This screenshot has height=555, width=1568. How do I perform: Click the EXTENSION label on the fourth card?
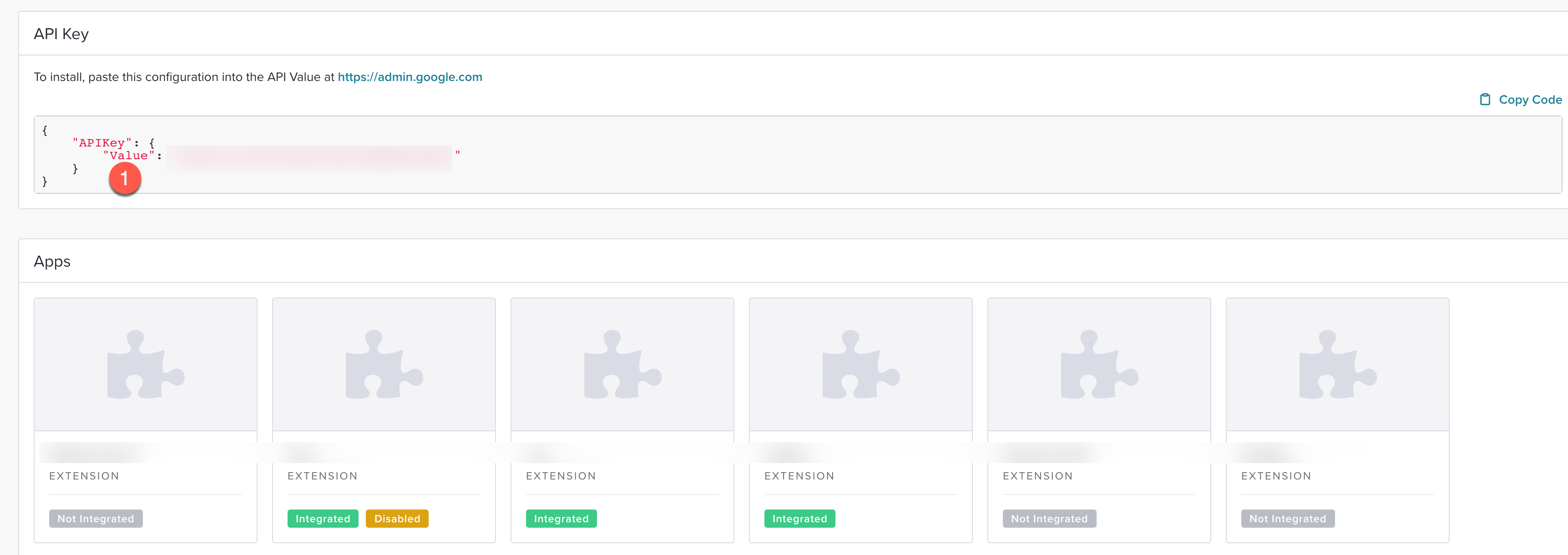coord(799,476)
